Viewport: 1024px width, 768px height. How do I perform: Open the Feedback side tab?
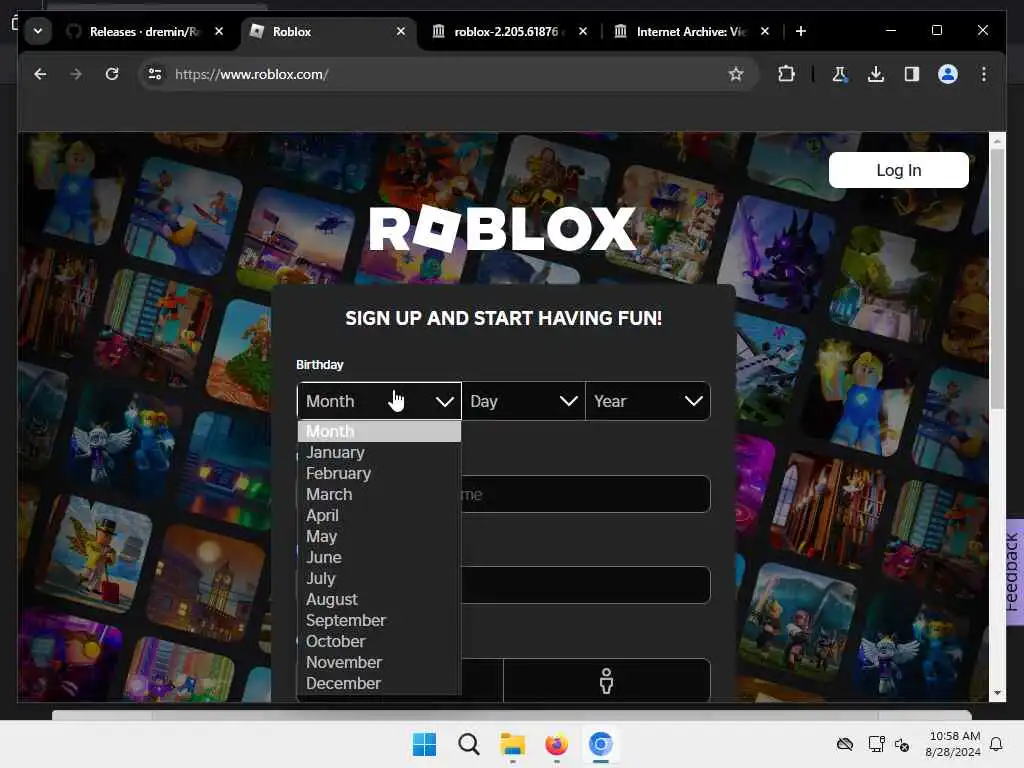tap(1014, 572)
